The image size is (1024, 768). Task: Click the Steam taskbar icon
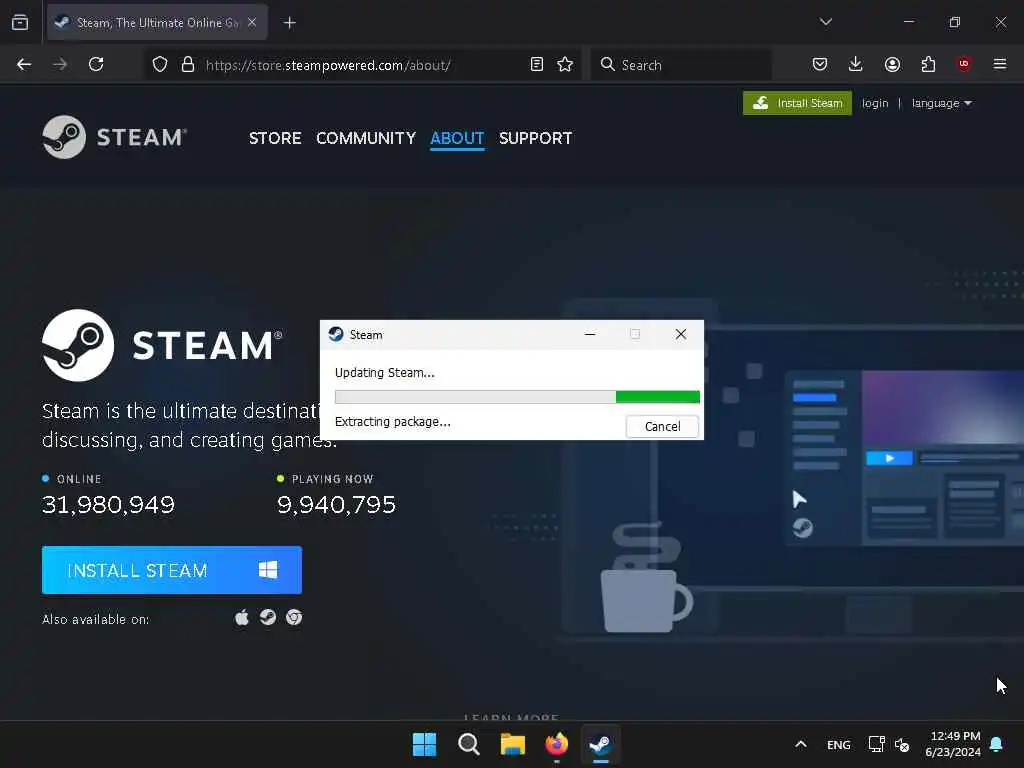pyautogui.click(x=601, y=744)
